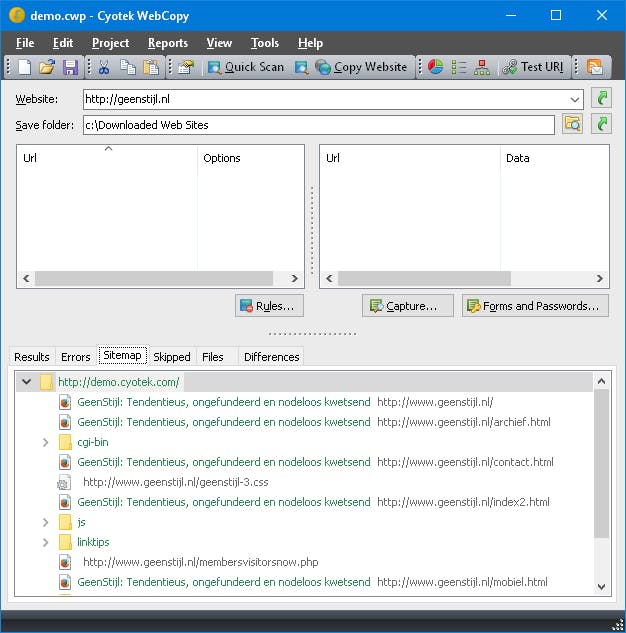Click the Copy icon in toolbar
This screenshot has height=633, width=626.
[128, 67]
